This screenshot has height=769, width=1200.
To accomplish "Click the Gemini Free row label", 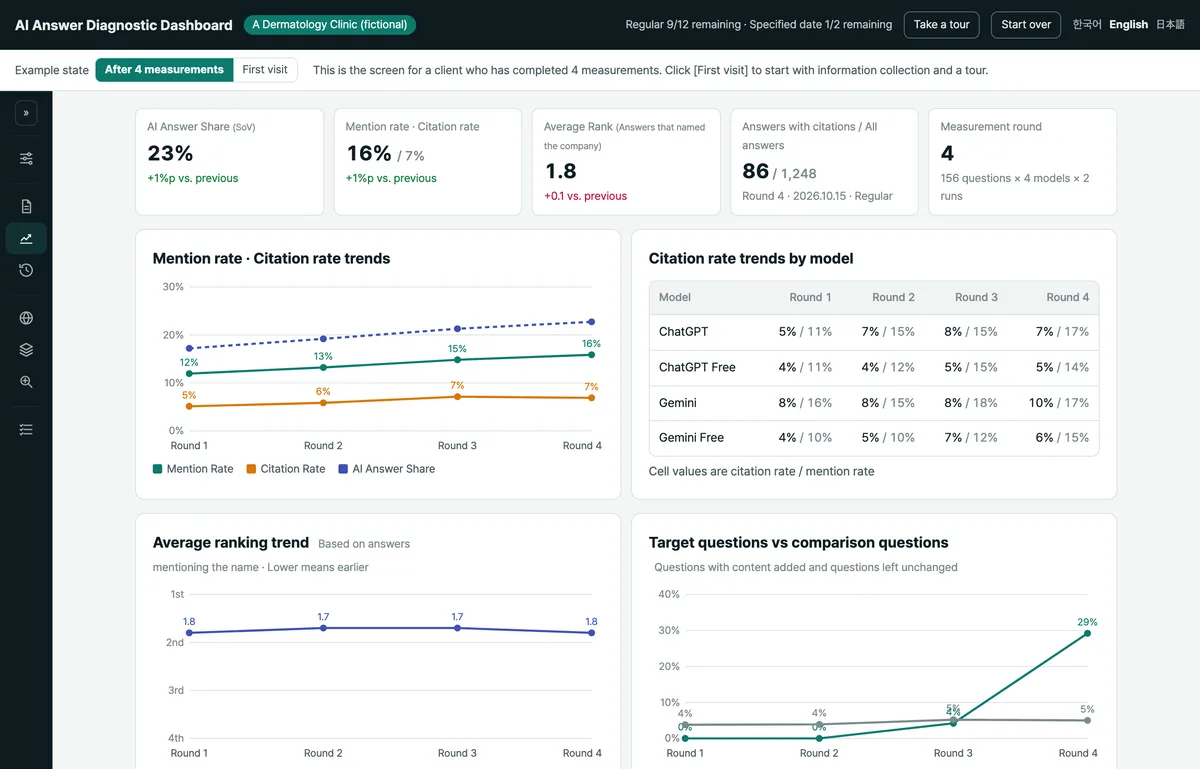I will [x=691, y=437].
